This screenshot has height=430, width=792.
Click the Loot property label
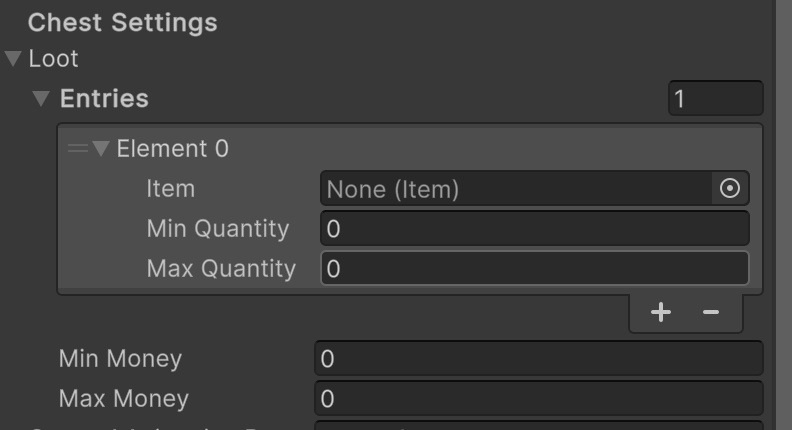53,59
